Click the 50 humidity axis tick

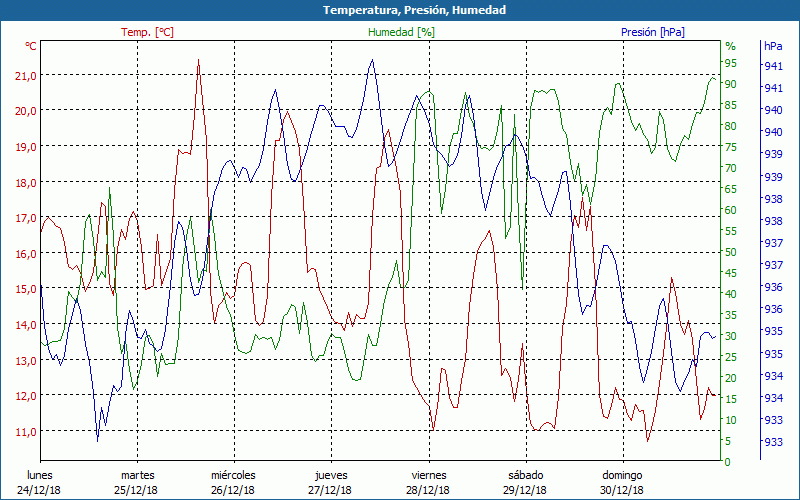731,252
